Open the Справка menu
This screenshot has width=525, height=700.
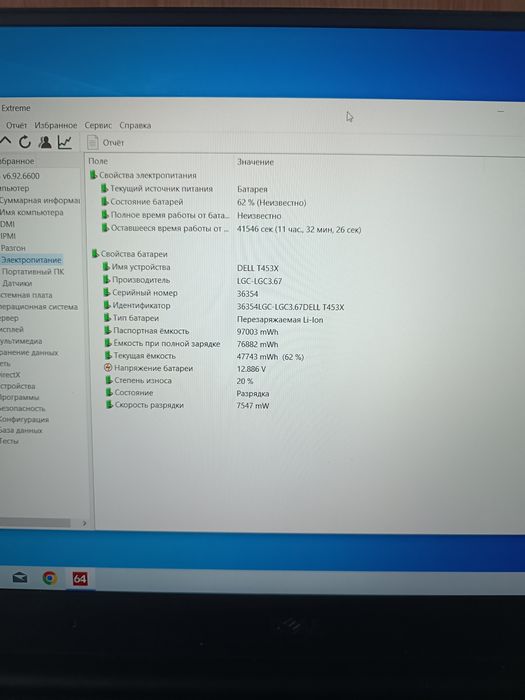click(x=135, y=125)
